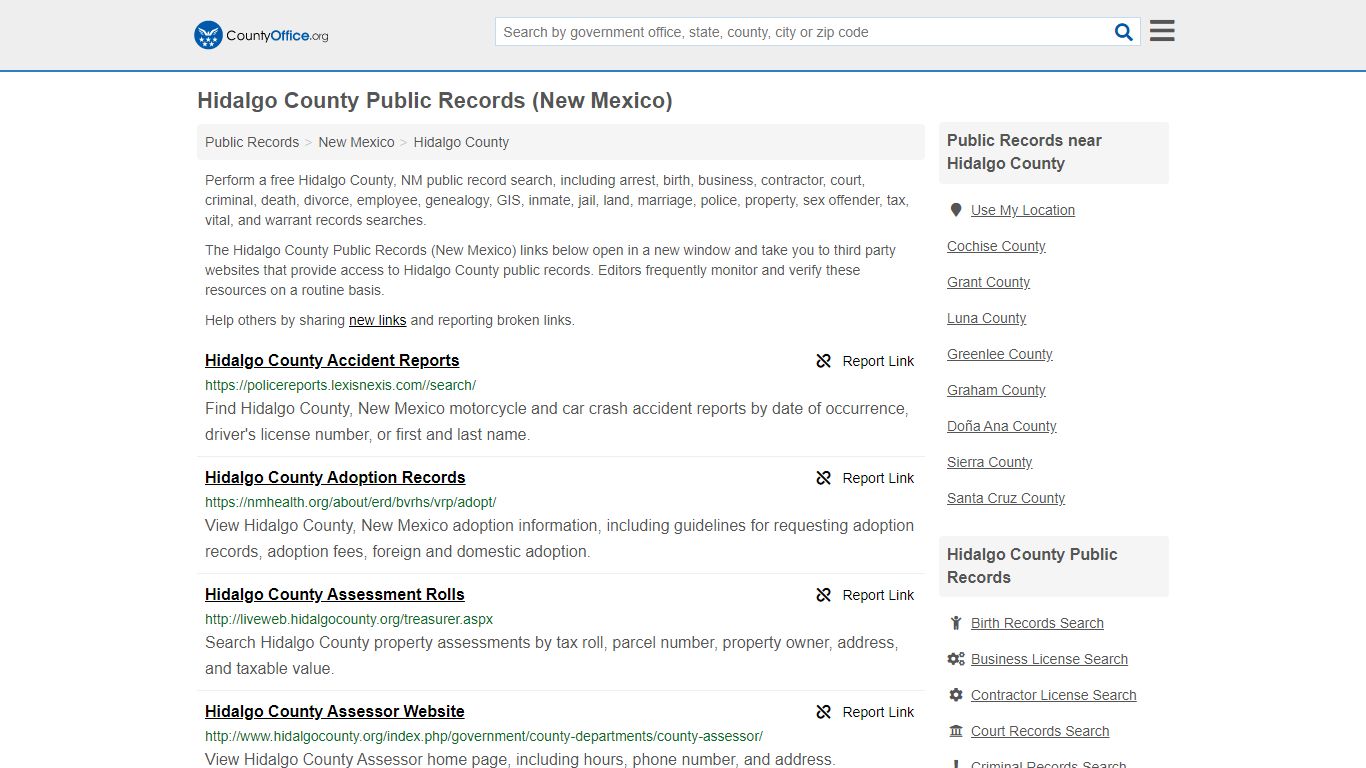Report the Accident Reports link
1366x768 pixels.
pyautogui.click(x=878, y=361)
